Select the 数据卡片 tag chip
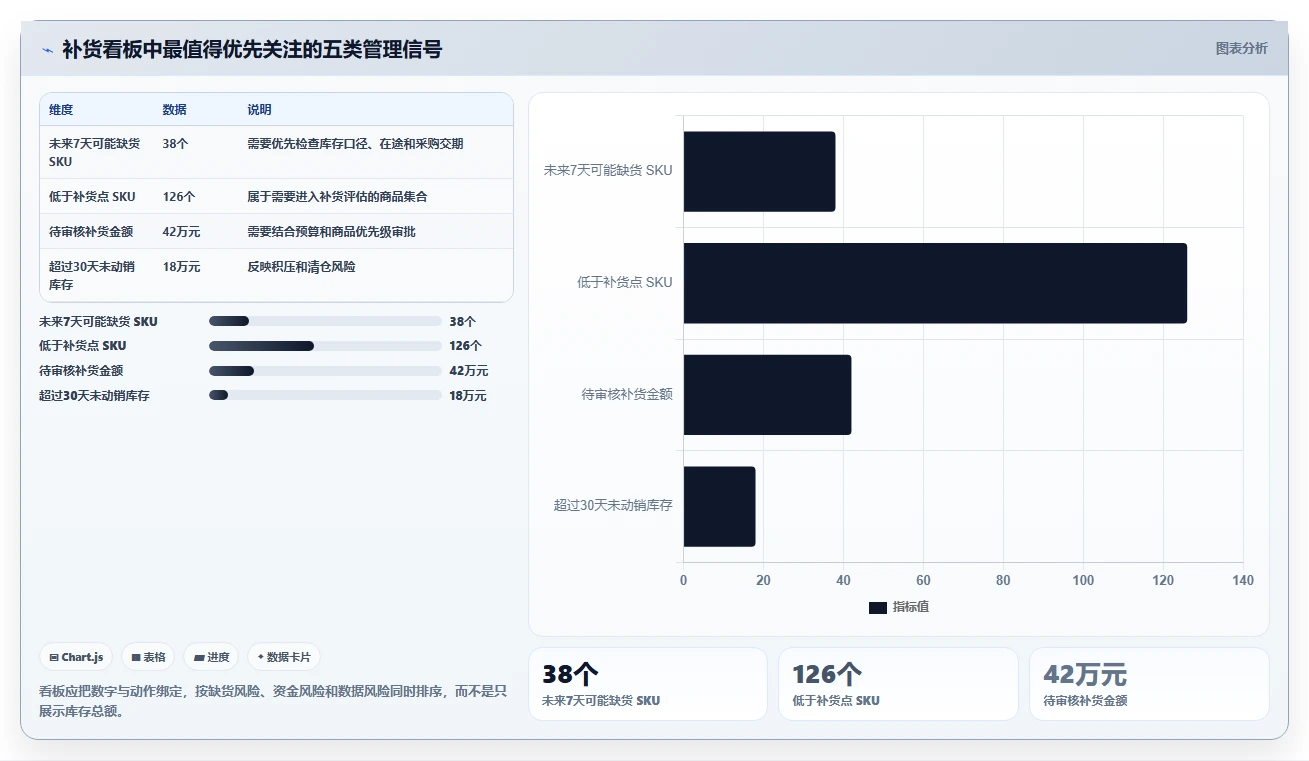The width and height of the screenshot is (1309, 761). [x=284, y=657]
